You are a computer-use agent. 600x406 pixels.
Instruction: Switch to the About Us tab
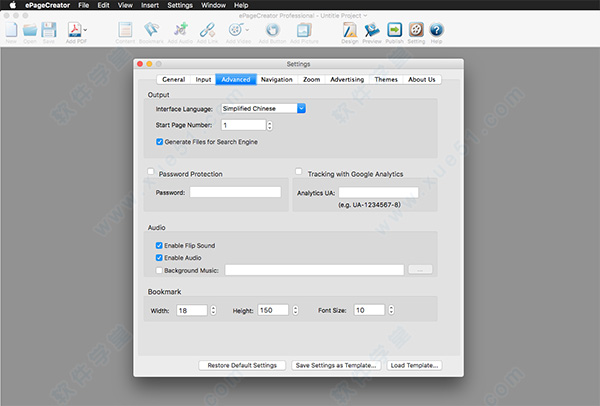pyautogui.click(x=422, y=79)
